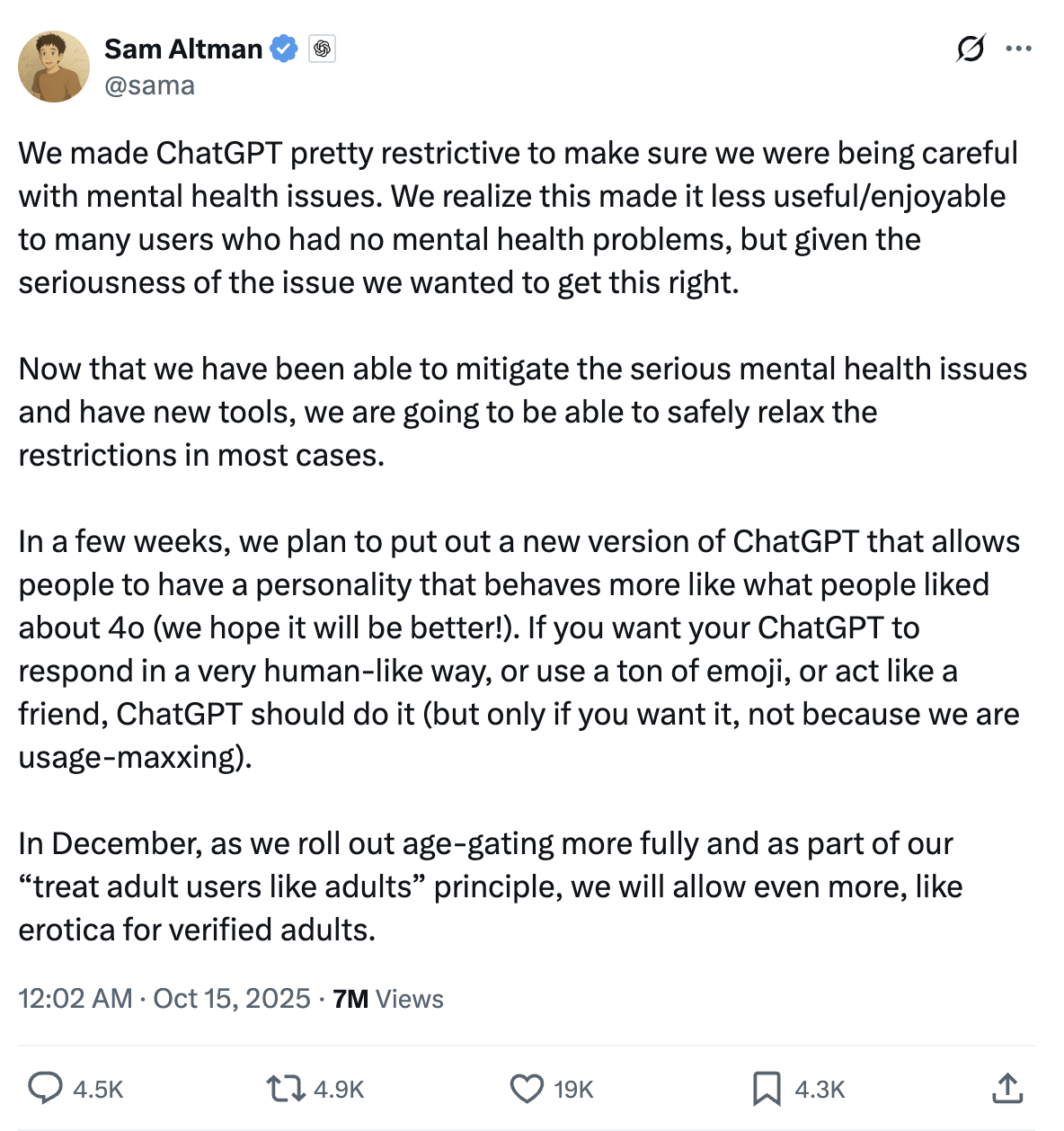The height and width of the screenshot is (1131, 1064).
Task: Open the repost arrows menu
Action: coord(285,1089)
